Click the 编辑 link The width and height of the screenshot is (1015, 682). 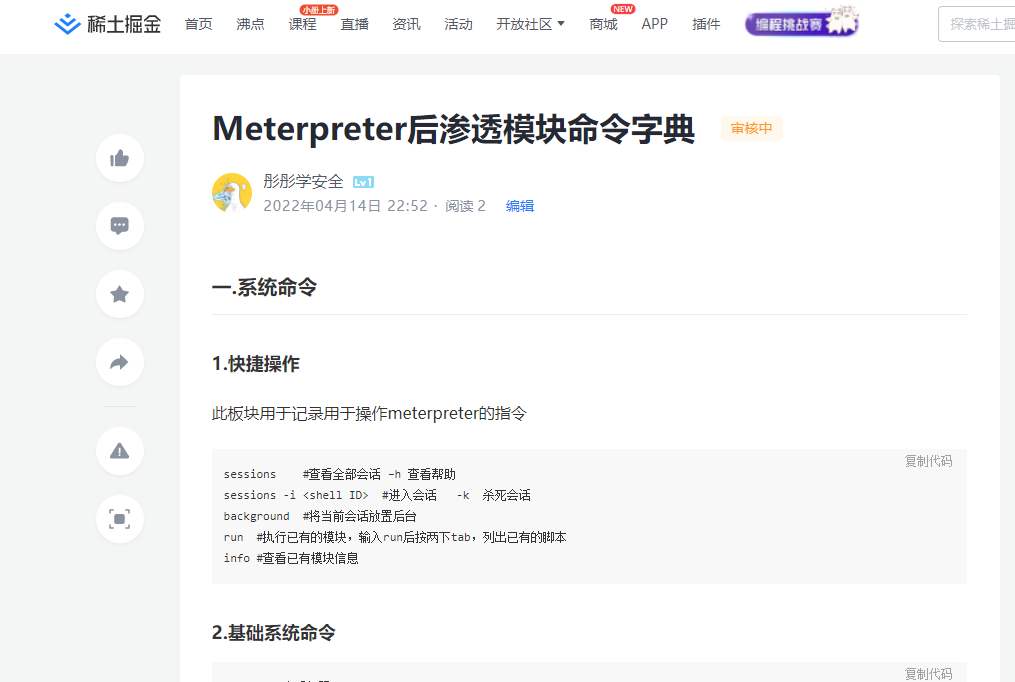coord(520,206)
